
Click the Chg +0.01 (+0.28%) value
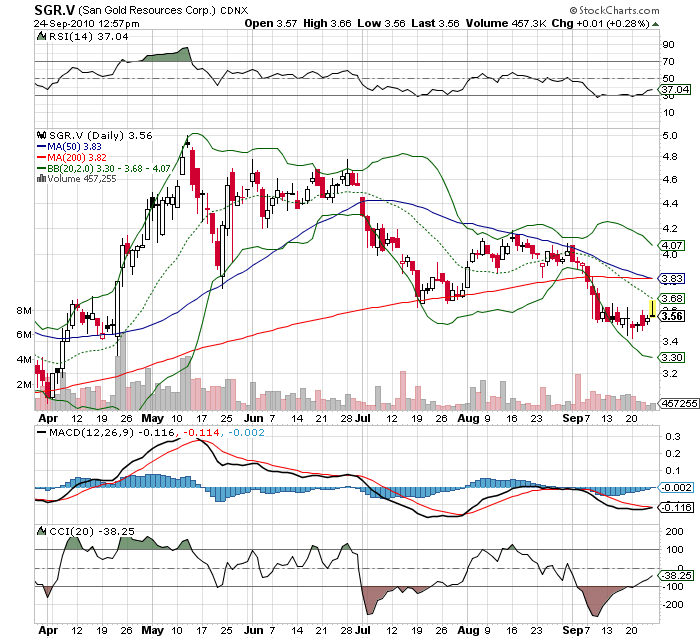tap(600, 23)
